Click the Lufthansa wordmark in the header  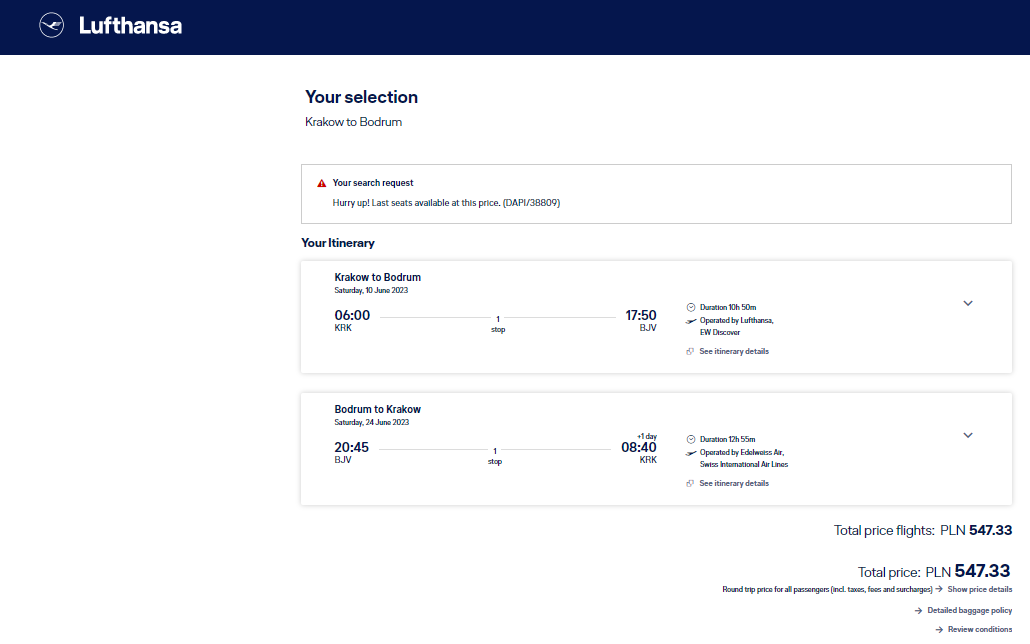click(130, 26)
